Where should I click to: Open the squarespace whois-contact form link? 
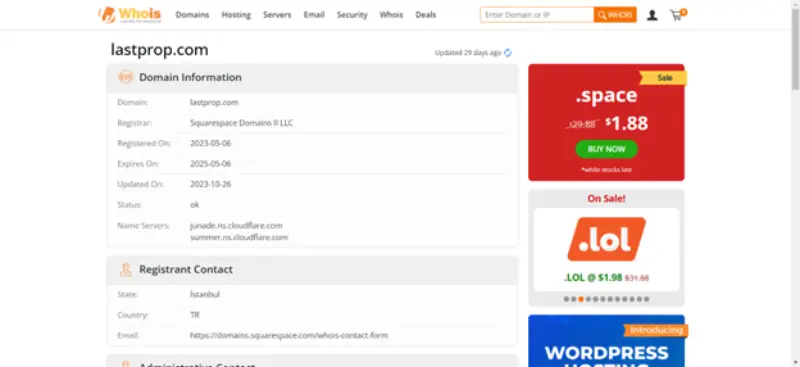click(x=289, y=335)
